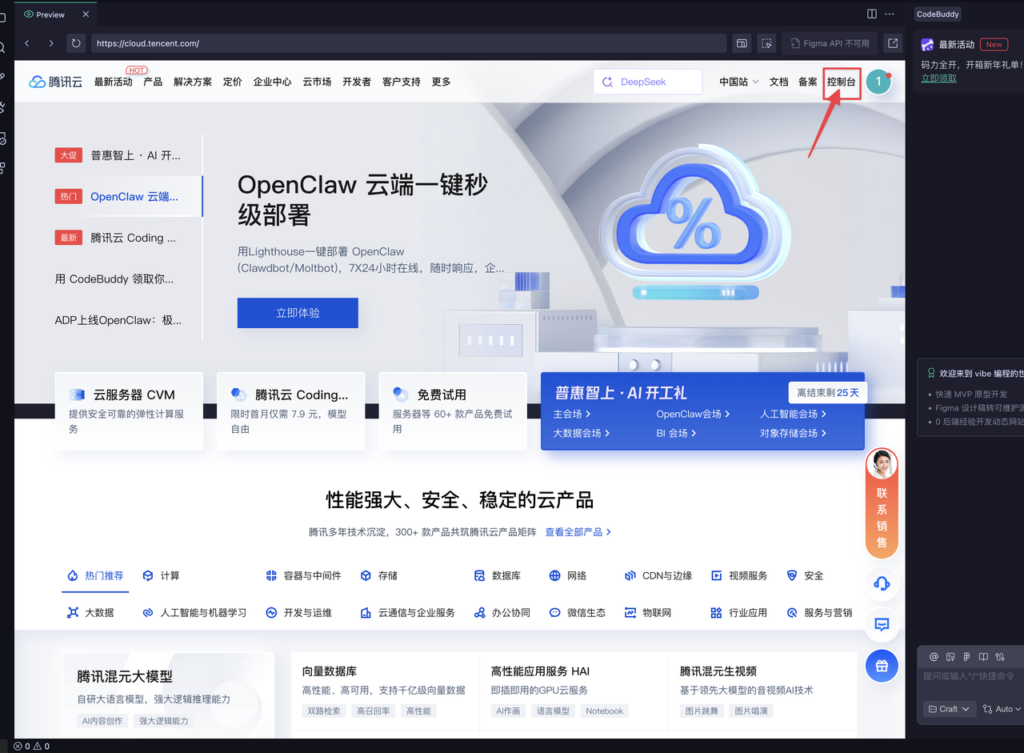
Task: Click the headset customer service icon
Action: [x=882, y=583]
